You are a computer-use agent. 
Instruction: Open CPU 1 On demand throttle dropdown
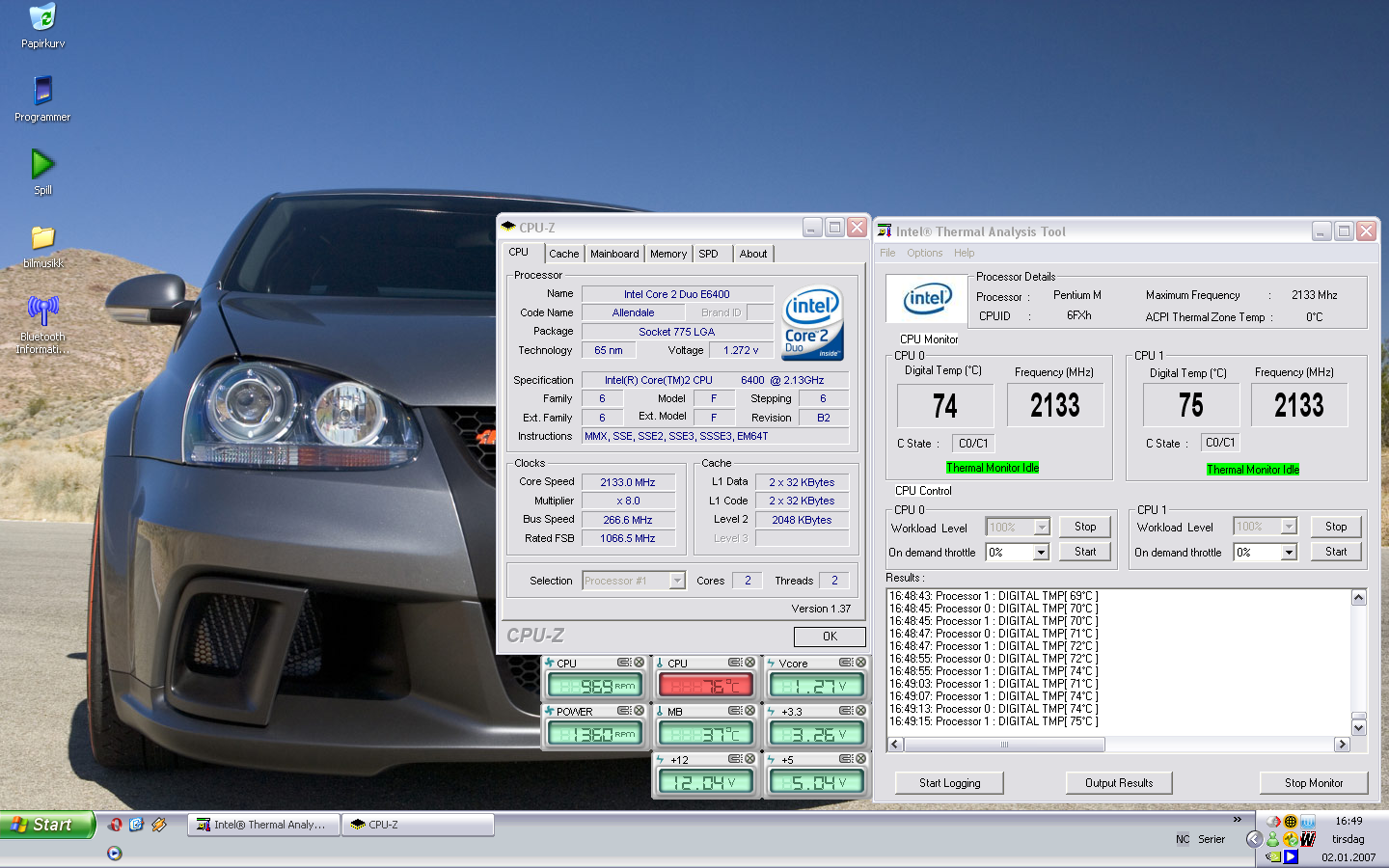pos(1289,553)
